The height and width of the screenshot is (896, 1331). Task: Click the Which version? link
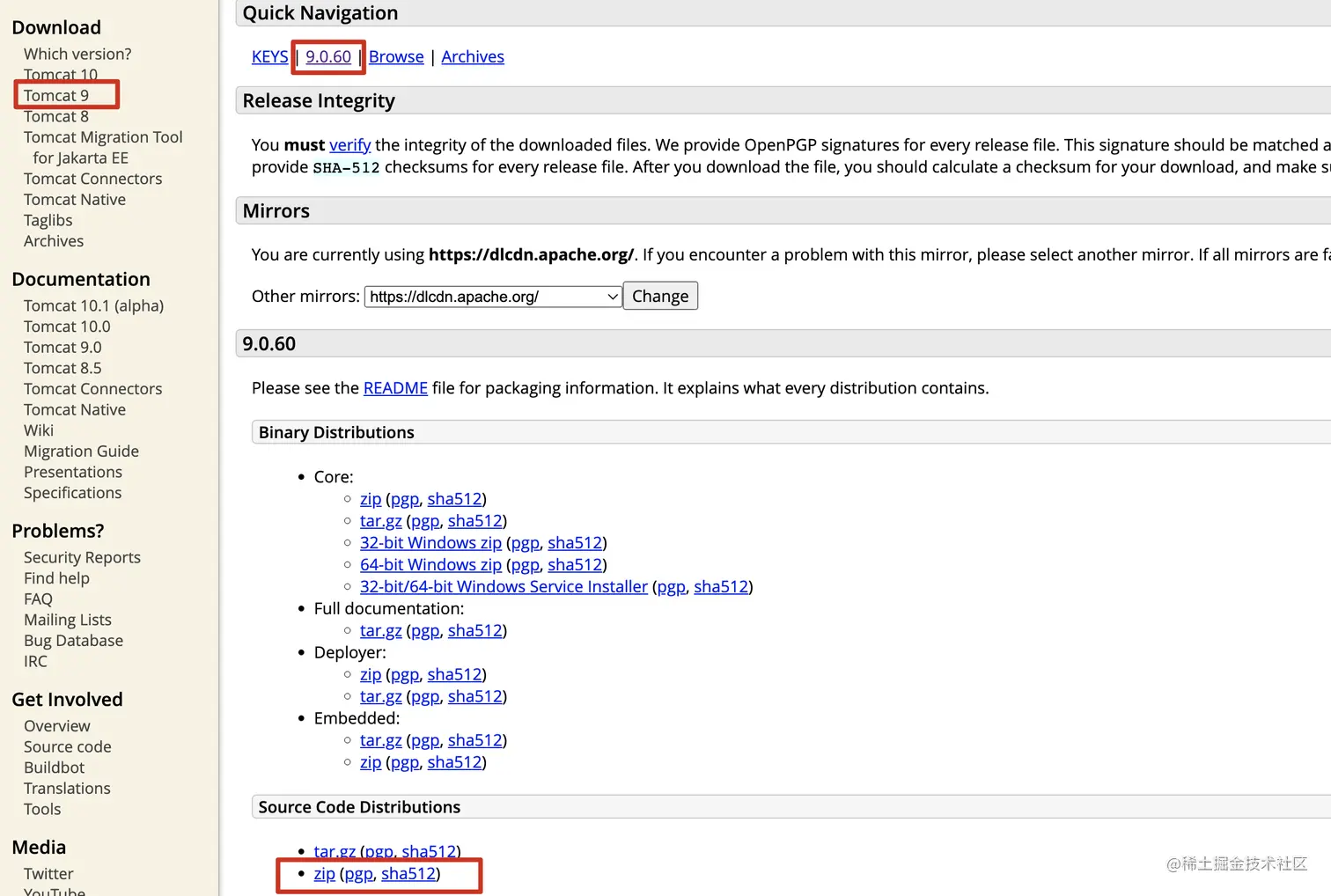click(x=77, y=54)
